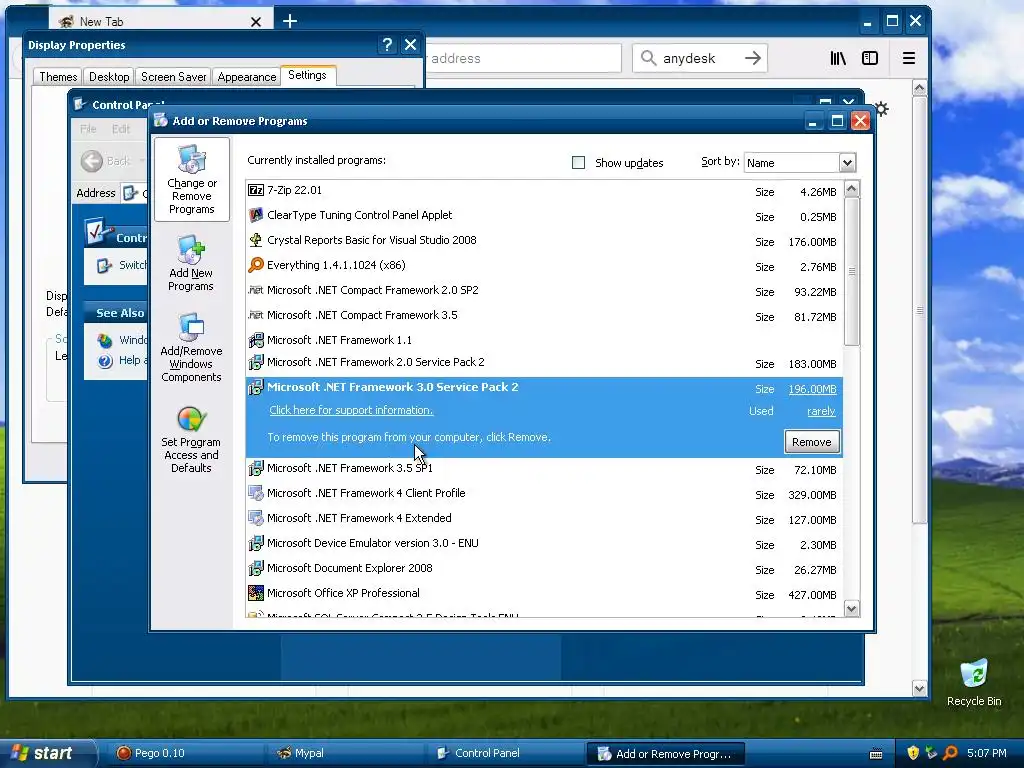Screen dimensions: 1024x768
Task: Switch to Pego 0.10 taskbar button
Action: click(x=184, y=753)
